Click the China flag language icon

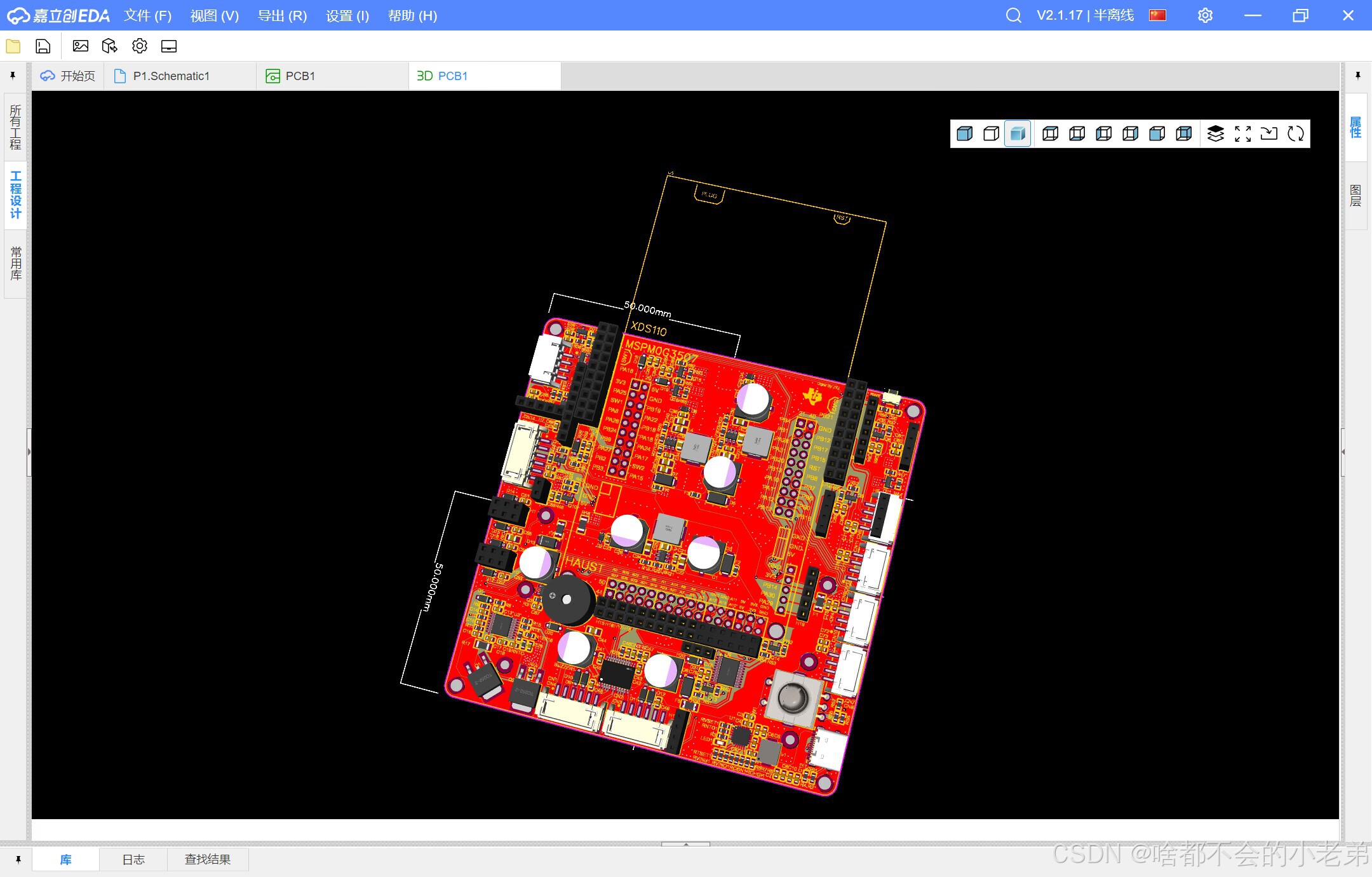(1157, 15)
